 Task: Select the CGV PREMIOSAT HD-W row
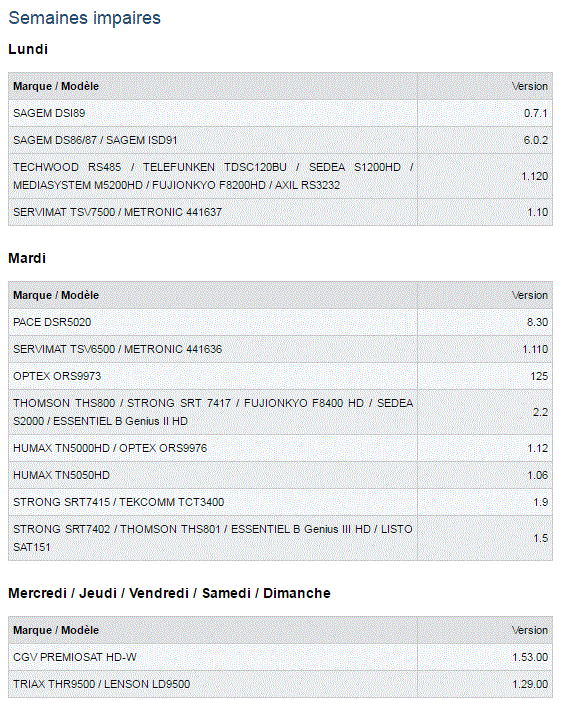pos(280,657)
